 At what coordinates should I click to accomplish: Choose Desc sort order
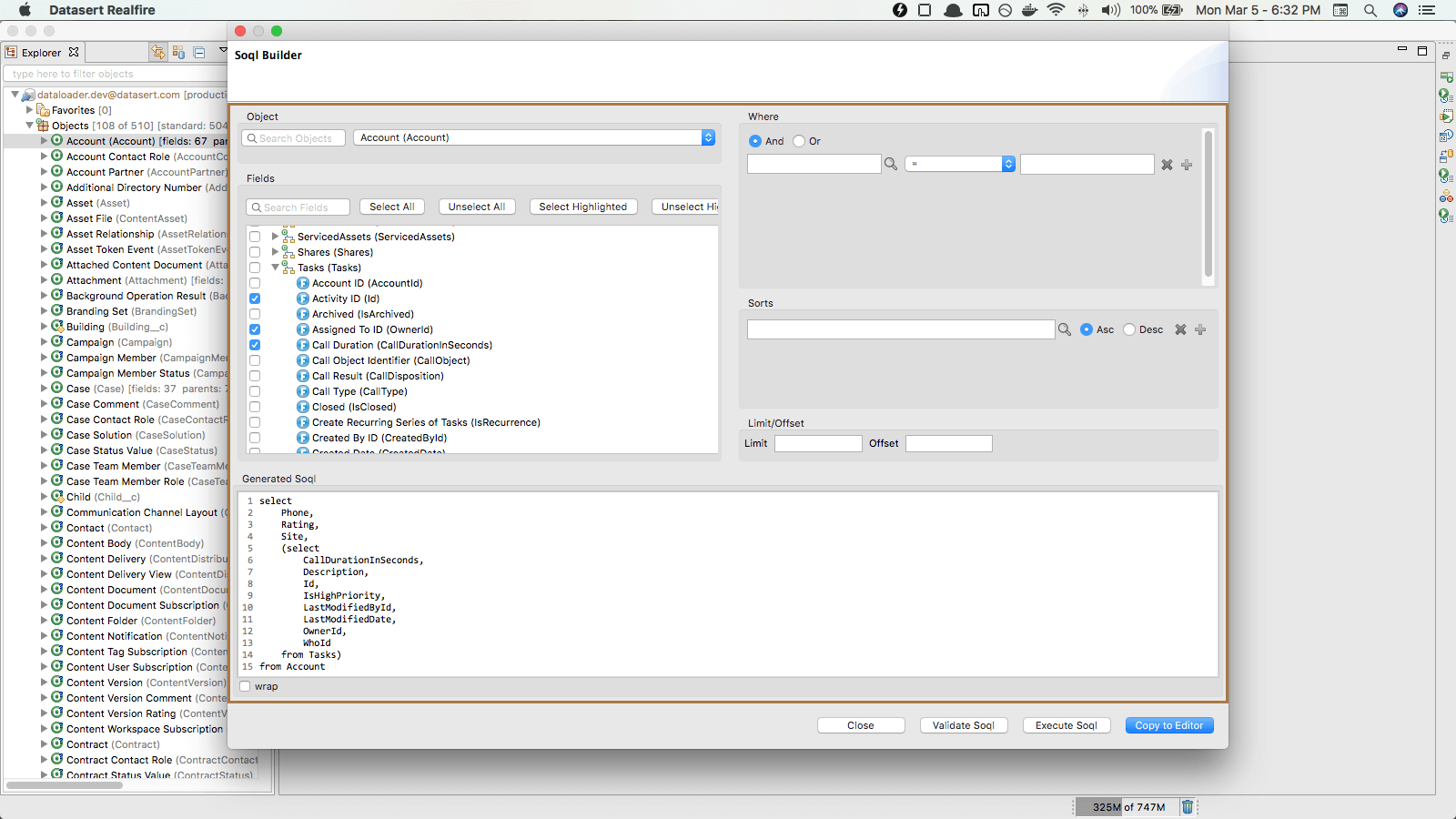click(x=1129, y=329)
